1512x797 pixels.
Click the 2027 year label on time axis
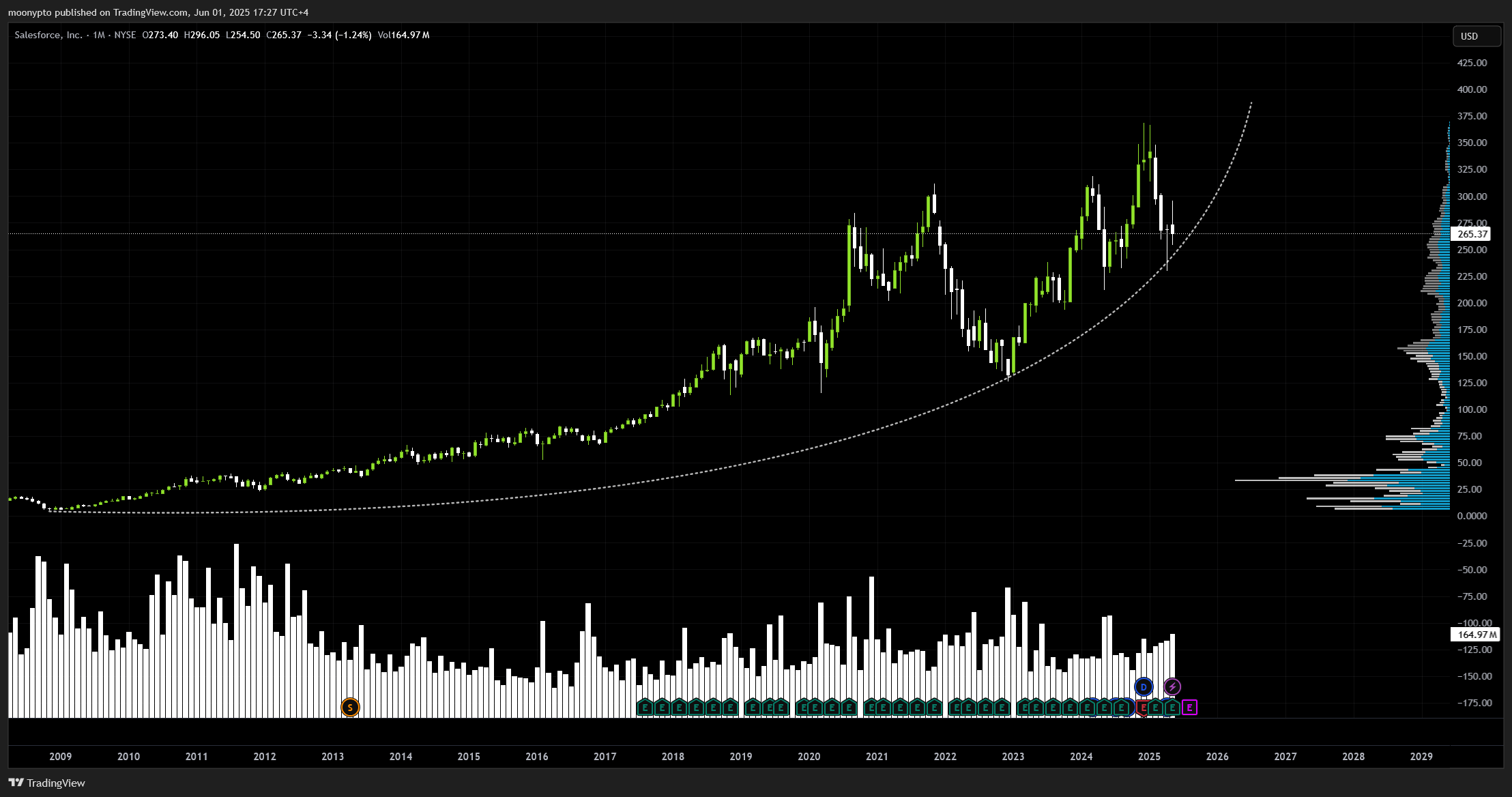(1285, 756)
